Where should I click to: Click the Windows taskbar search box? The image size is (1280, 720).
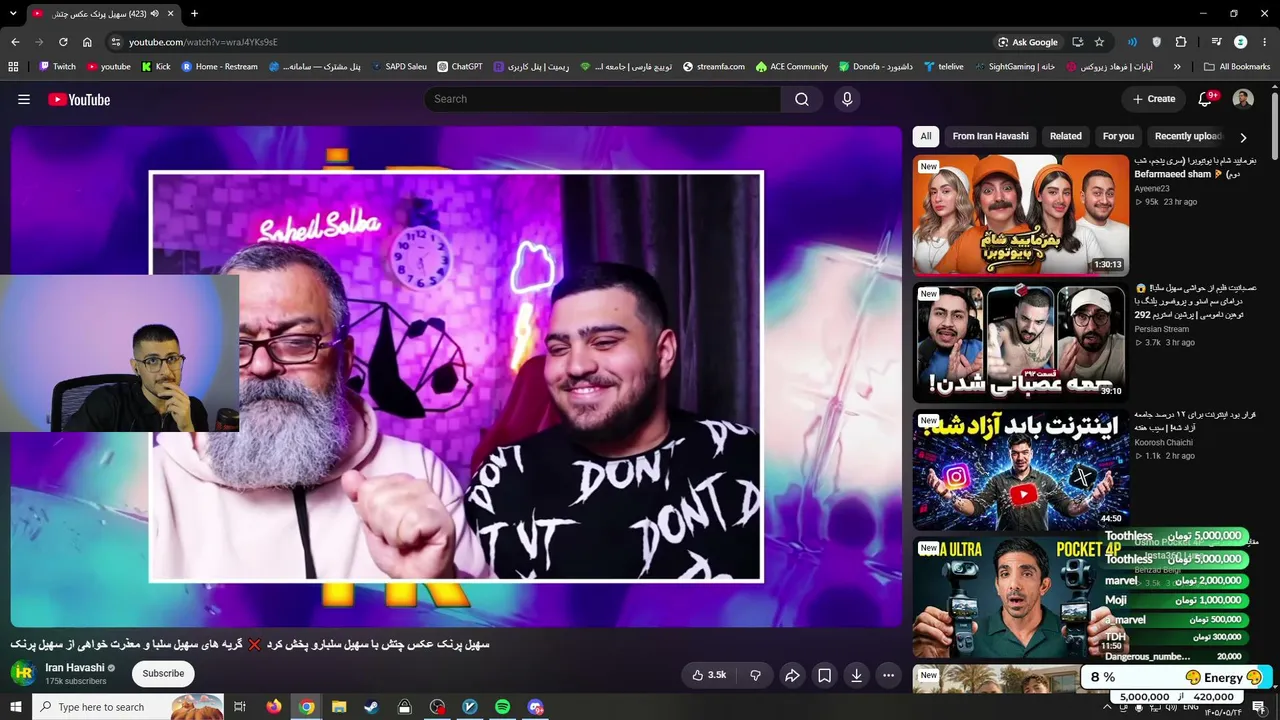126,707
